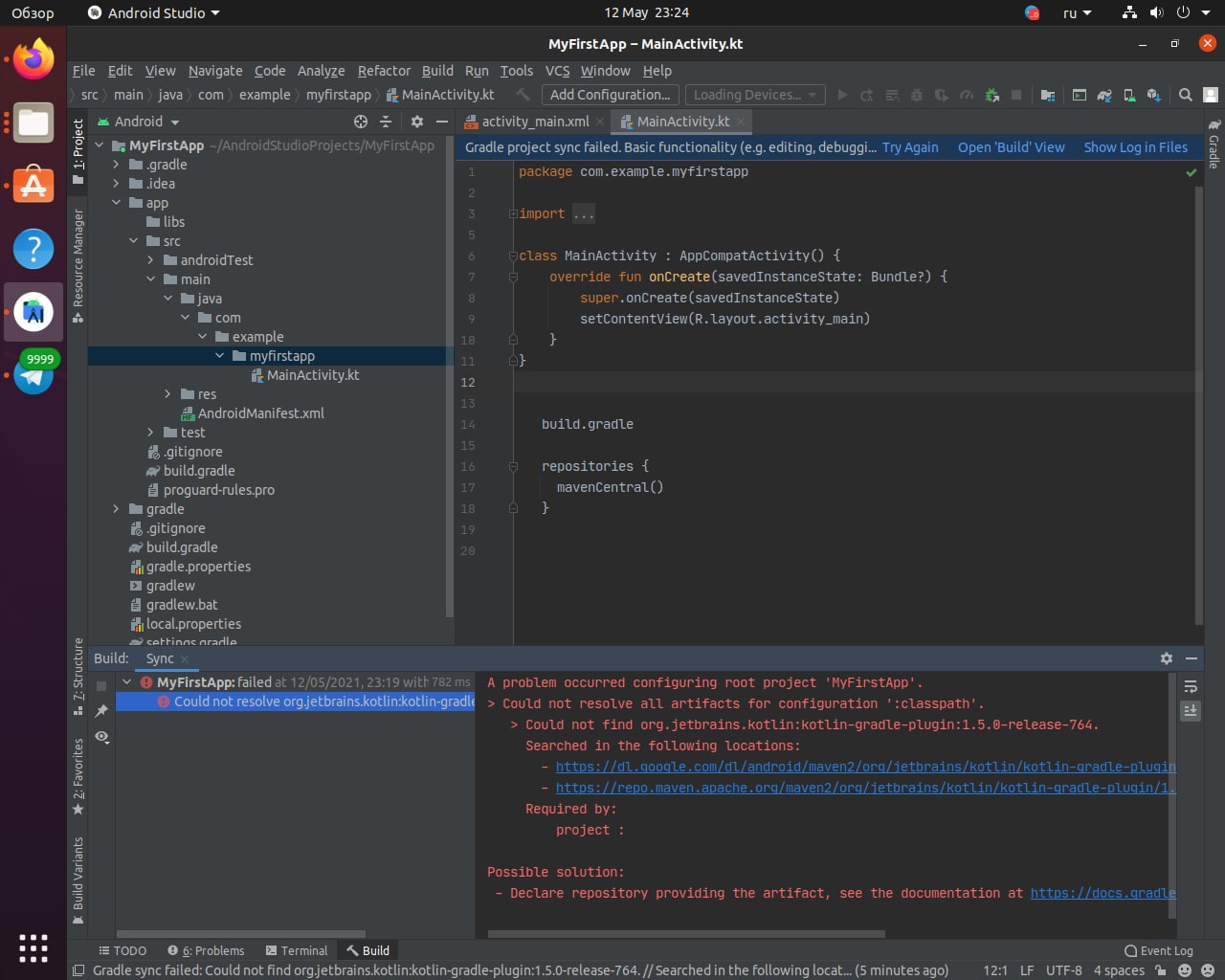Open Project Structure from the toolbar
This screenshot has height=980, width=1225.
(x=1048, y=95)
